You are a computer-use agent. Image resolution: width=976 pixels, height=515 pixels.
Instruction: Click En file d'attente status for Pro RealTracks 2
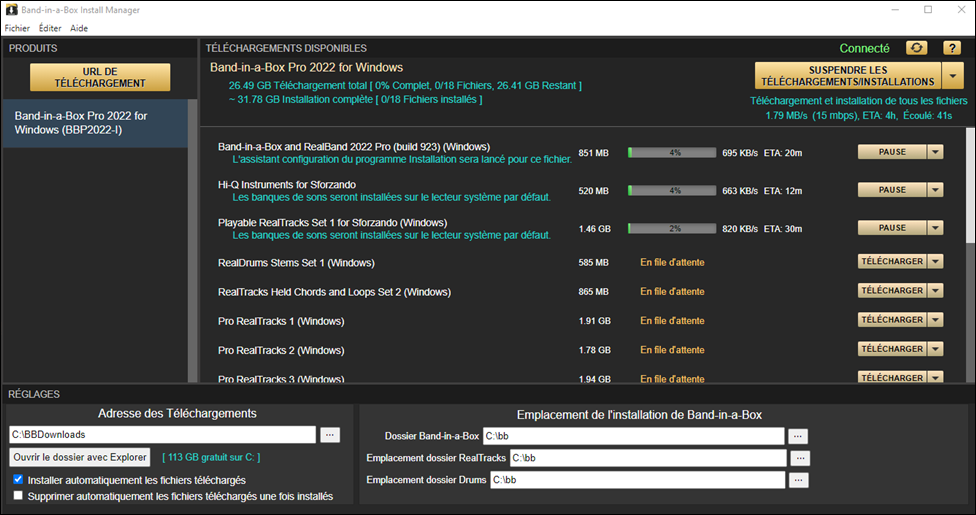(x=672, y=350)
